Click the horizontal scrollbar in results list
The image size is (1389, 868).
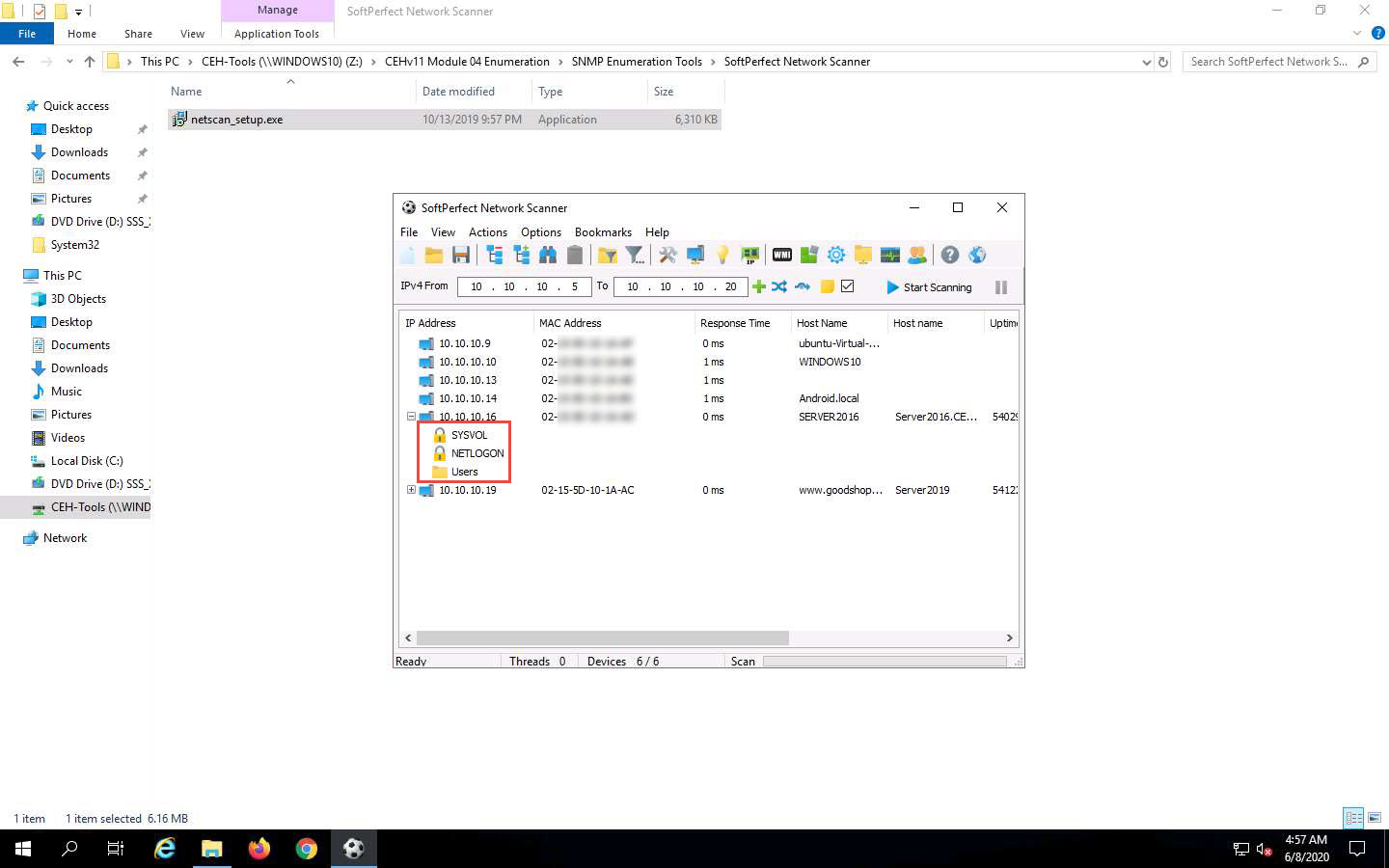[x=603, y=637]
